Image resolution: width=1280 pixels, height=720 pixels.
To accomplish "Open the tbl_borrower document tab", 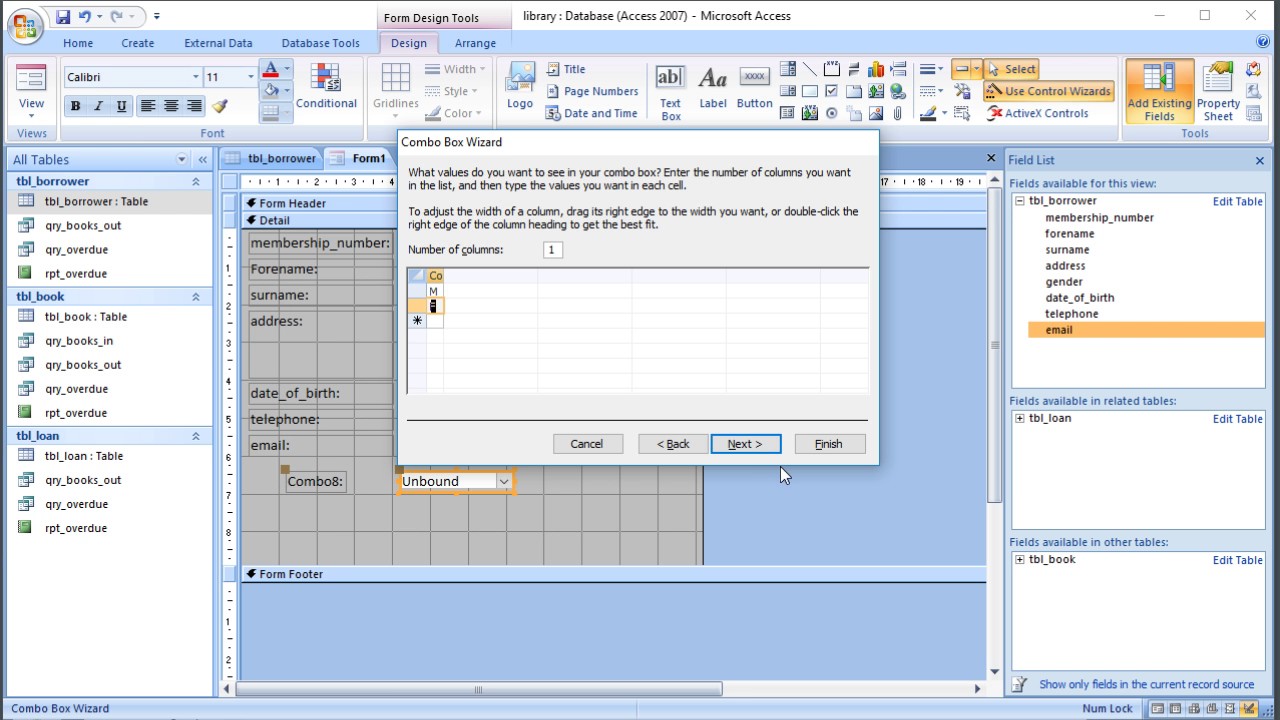I will coord(271,158).
